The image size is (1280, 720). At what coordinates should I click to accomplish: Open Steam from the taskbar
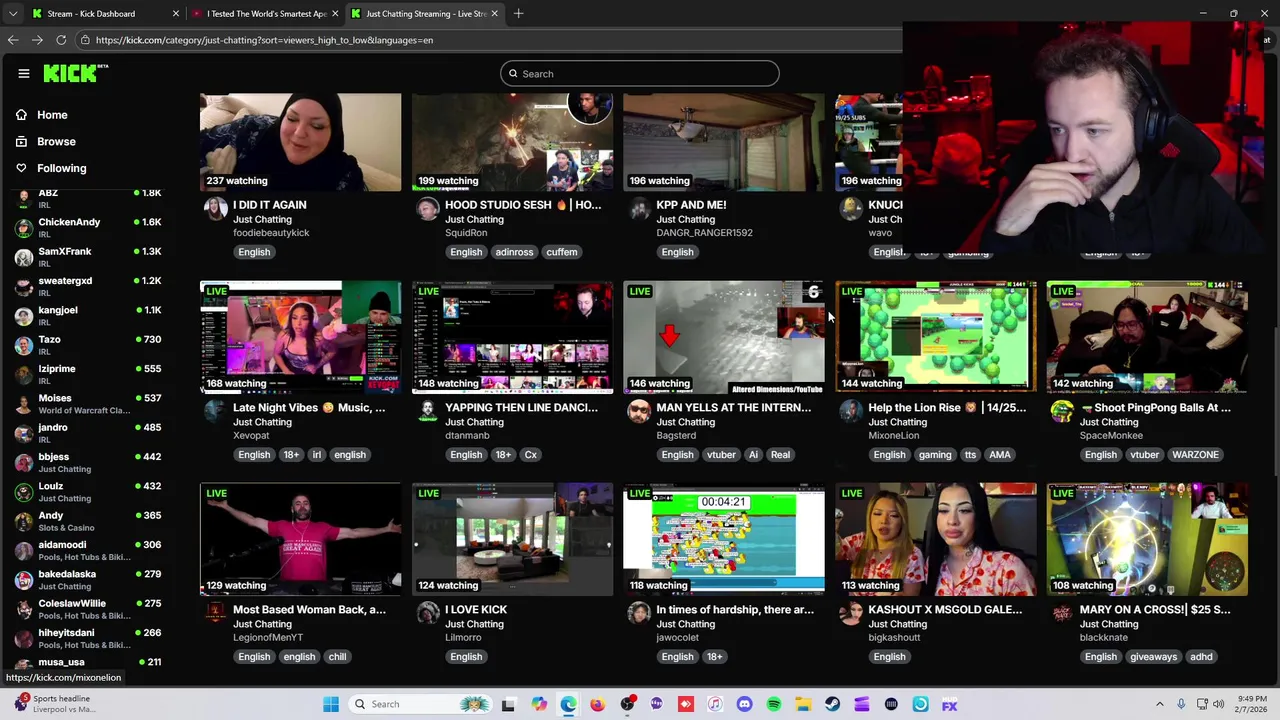tap(832, 704)
